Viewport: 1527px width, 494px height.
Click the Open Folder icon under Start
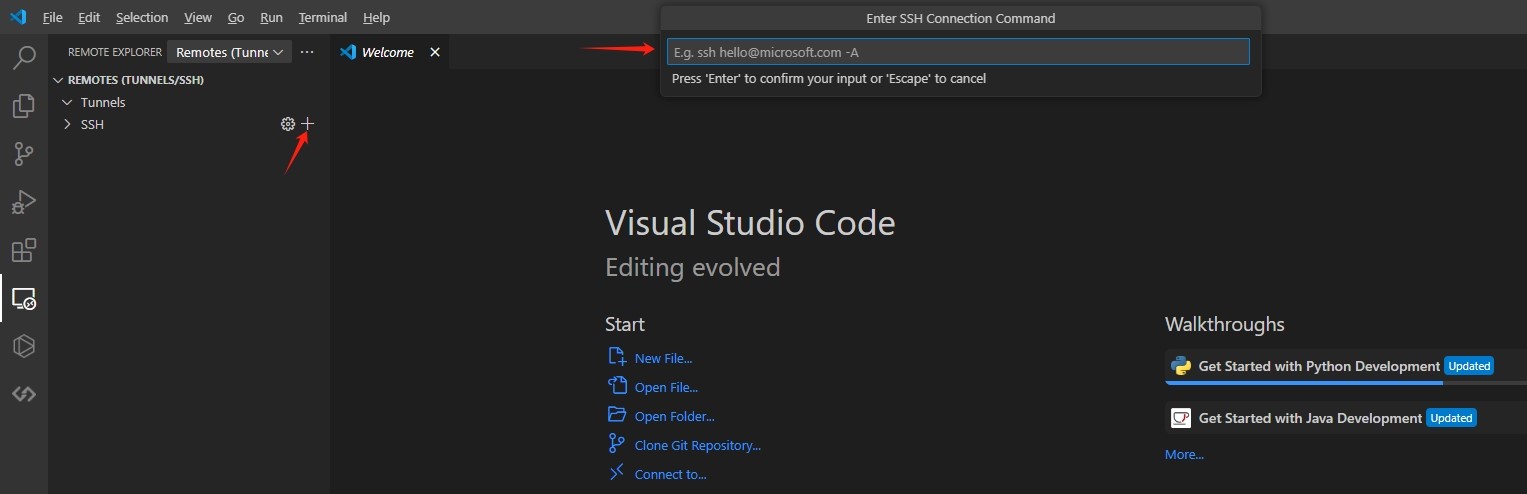pyautogui.click(x=616, y=415)
